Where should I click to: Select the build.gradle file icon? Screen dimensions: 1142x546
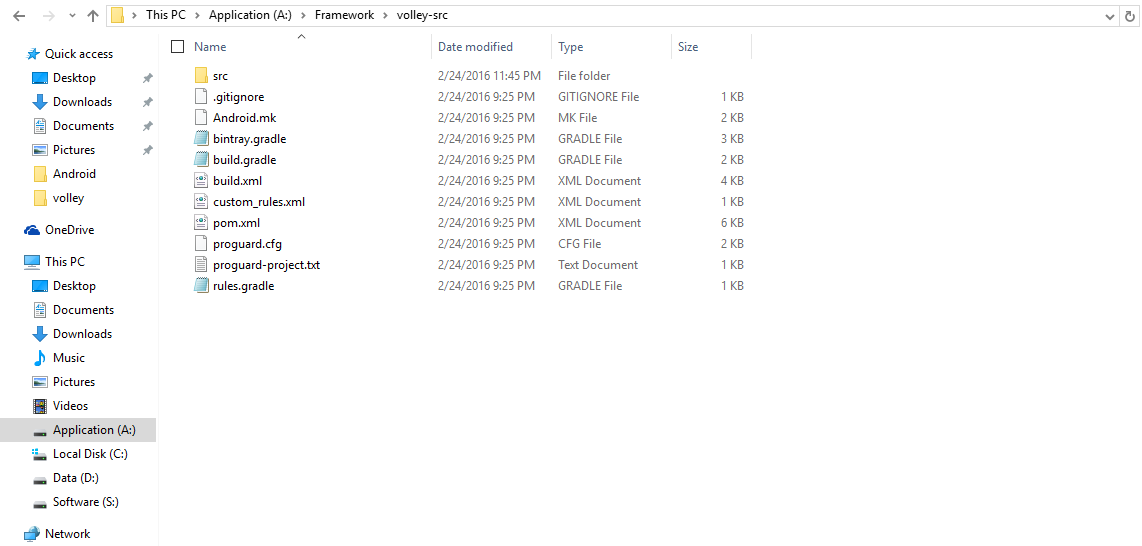tap(201, 160)
